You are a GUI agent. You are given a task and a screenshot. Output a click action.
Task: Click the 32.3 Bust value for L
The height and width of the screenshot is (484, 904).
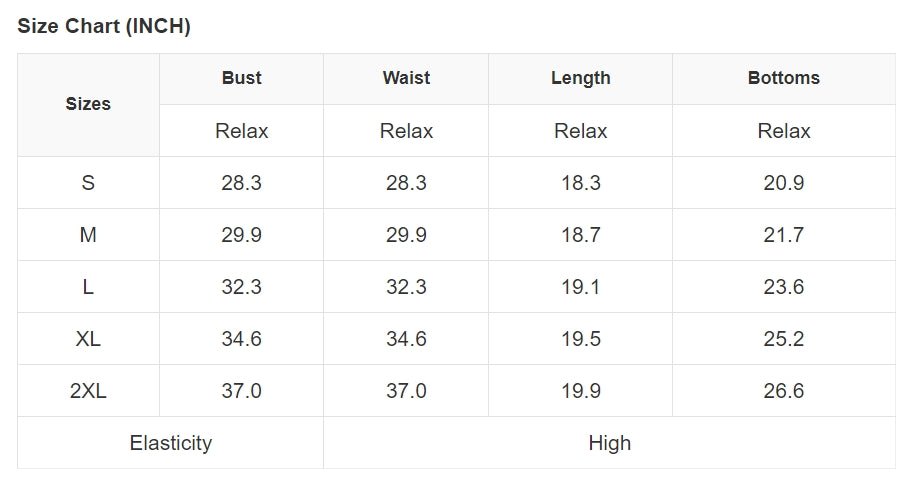[x=241, y=287]
